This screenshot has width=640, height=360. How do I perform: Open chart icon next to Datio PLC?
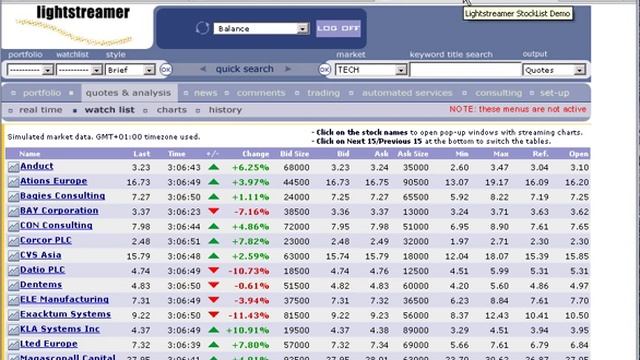click(13, 271)
